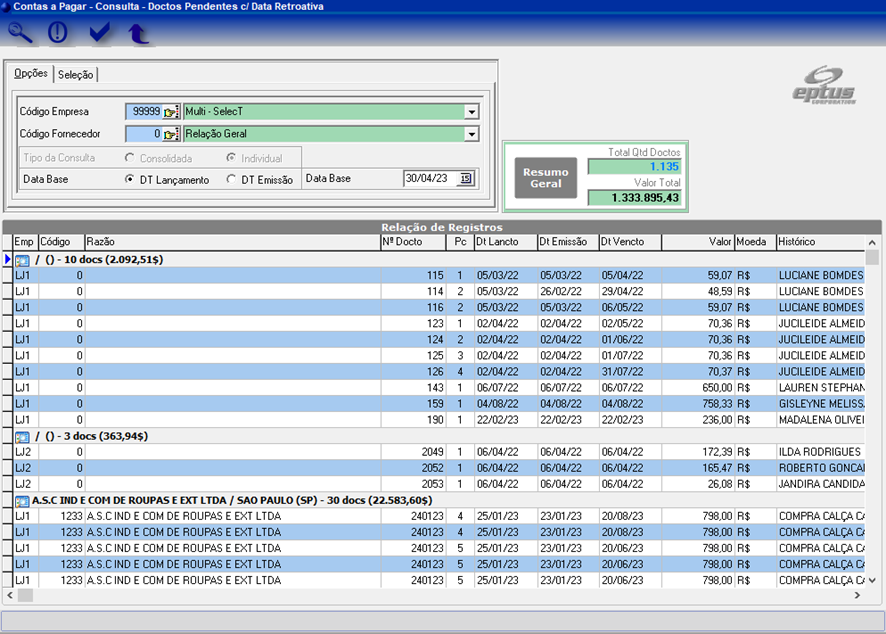Click group icon of the 10 docs group
This screenshot has width=886, height=634.
click(22, 260)
